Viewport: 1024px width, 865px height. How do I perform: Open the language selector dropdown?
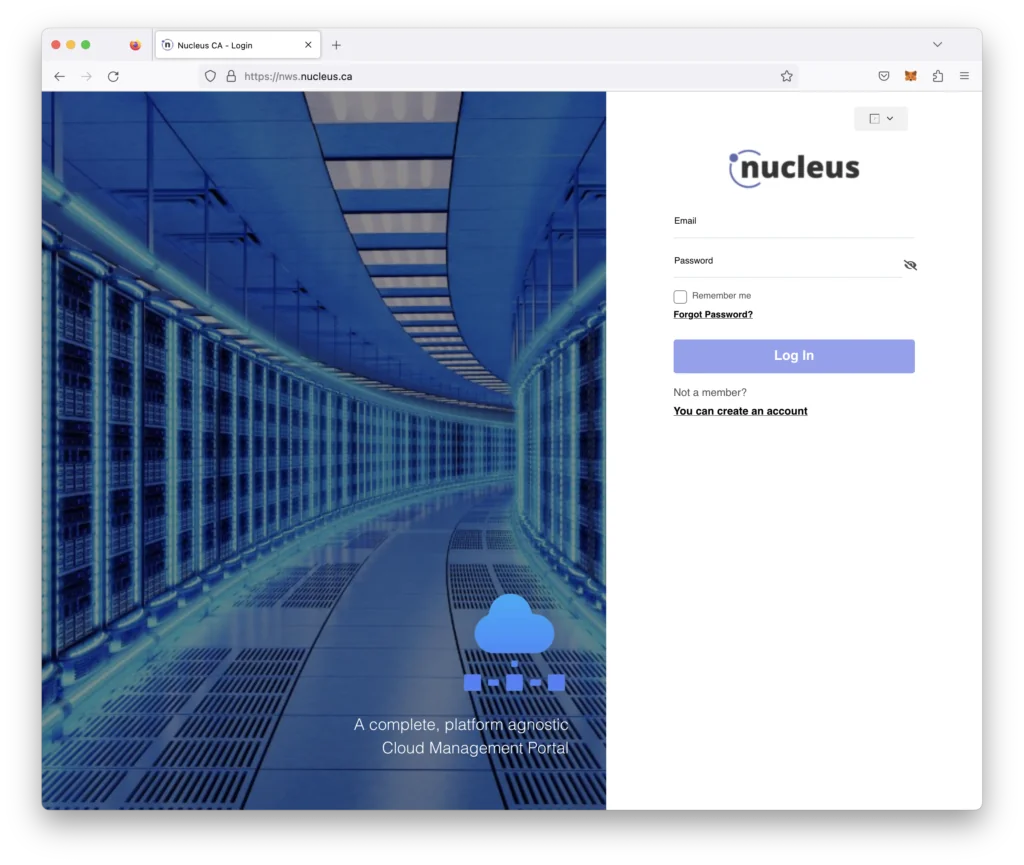[880, 119]
